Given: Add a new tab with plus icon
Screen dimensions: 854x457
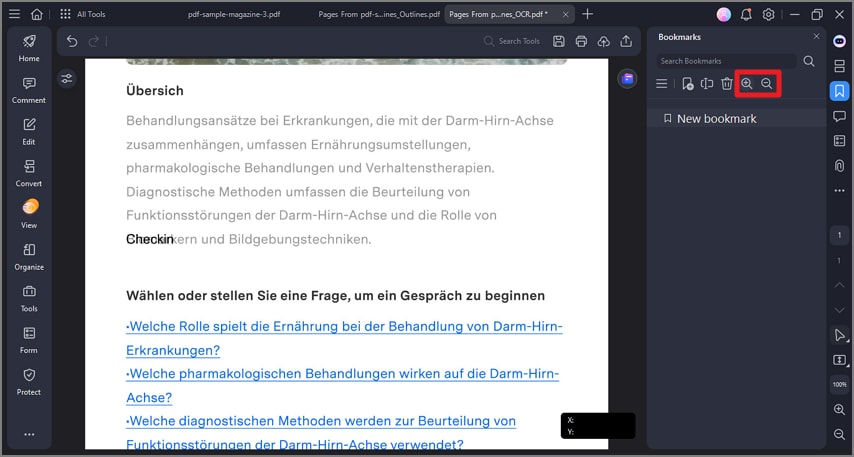Looking at the screenshot, I should point(587,14).
